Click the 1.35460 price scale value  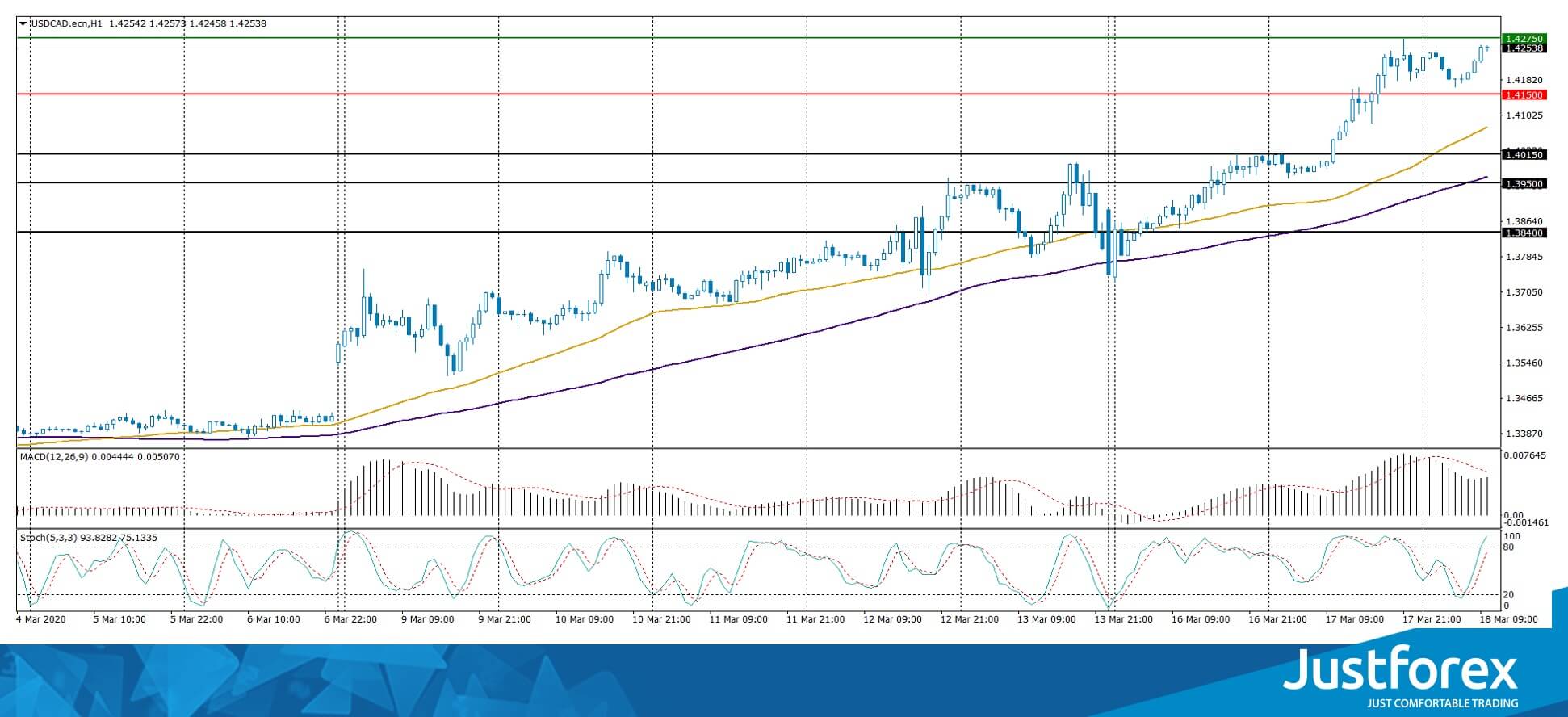tap(1524, 363)
